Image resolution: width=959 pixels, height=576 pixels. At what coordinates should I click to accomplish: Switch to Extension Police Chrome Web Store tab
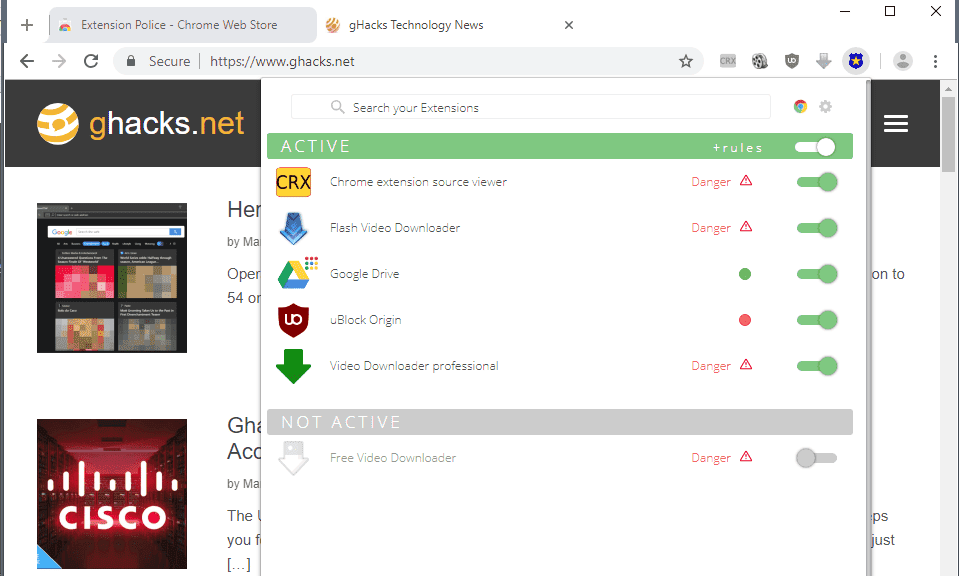[182, 25]
